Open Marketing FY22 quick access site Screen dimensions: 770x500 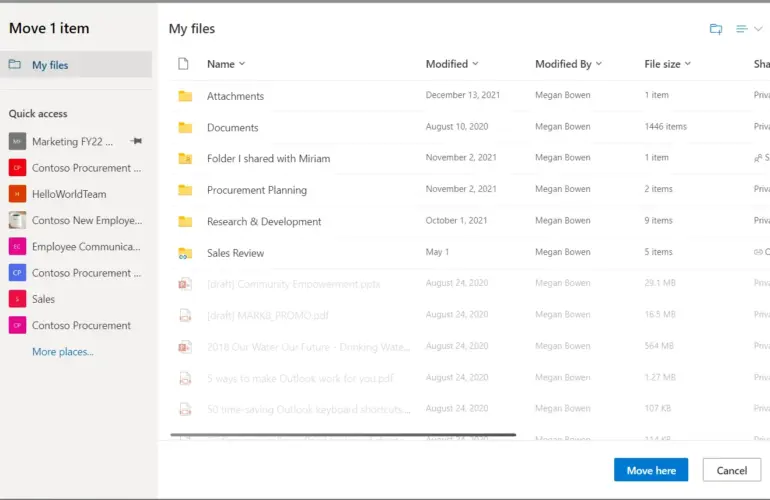(x=72, y=141)
